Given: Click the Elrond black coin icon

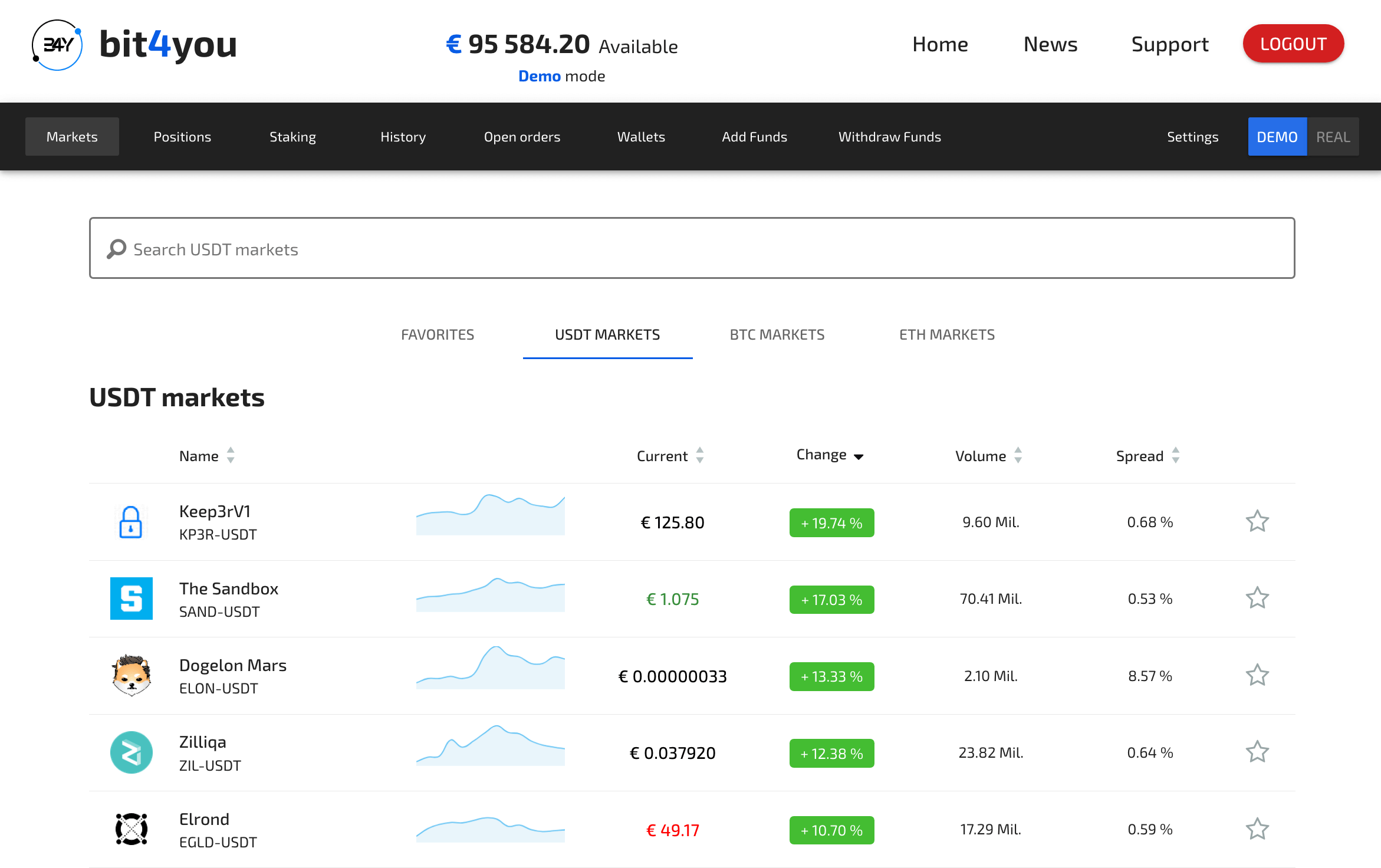Looking at the screenshot, I should (x=131, y=829).
